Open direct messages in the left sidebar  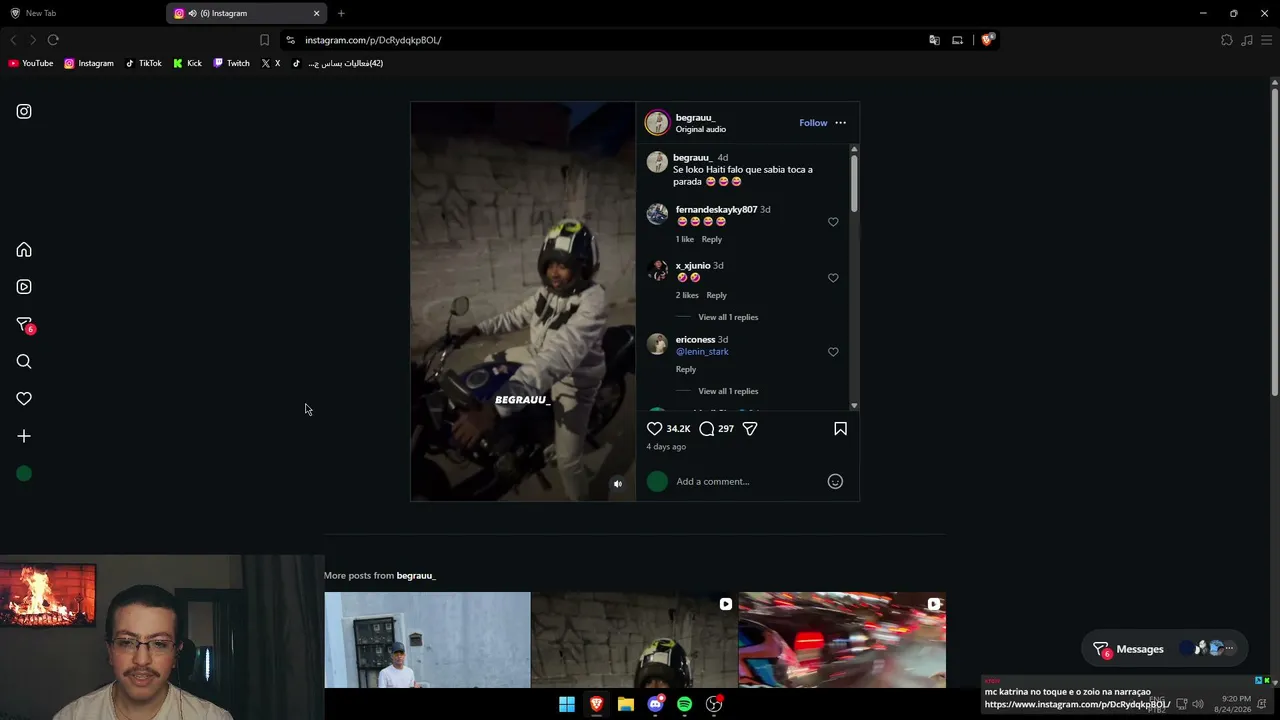click(24, 324)
